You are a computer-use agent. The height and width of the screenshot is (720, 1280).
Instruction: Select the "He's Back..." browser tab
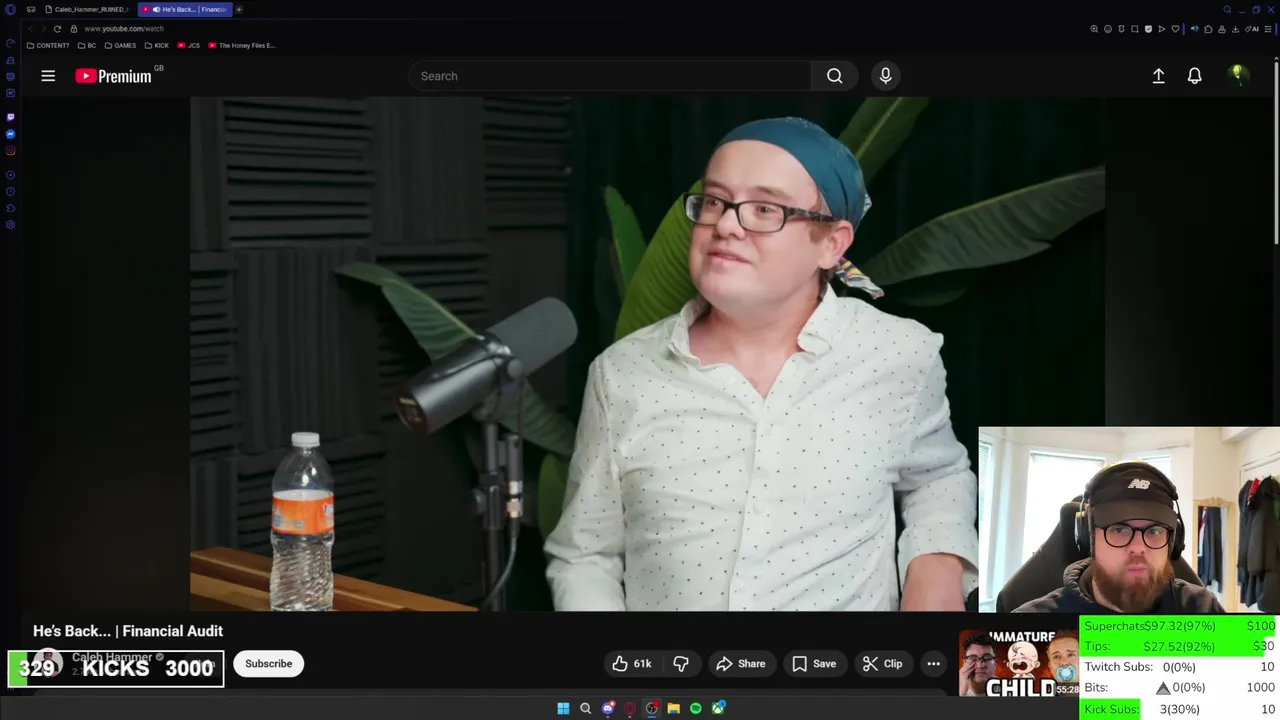coord(186,9)
